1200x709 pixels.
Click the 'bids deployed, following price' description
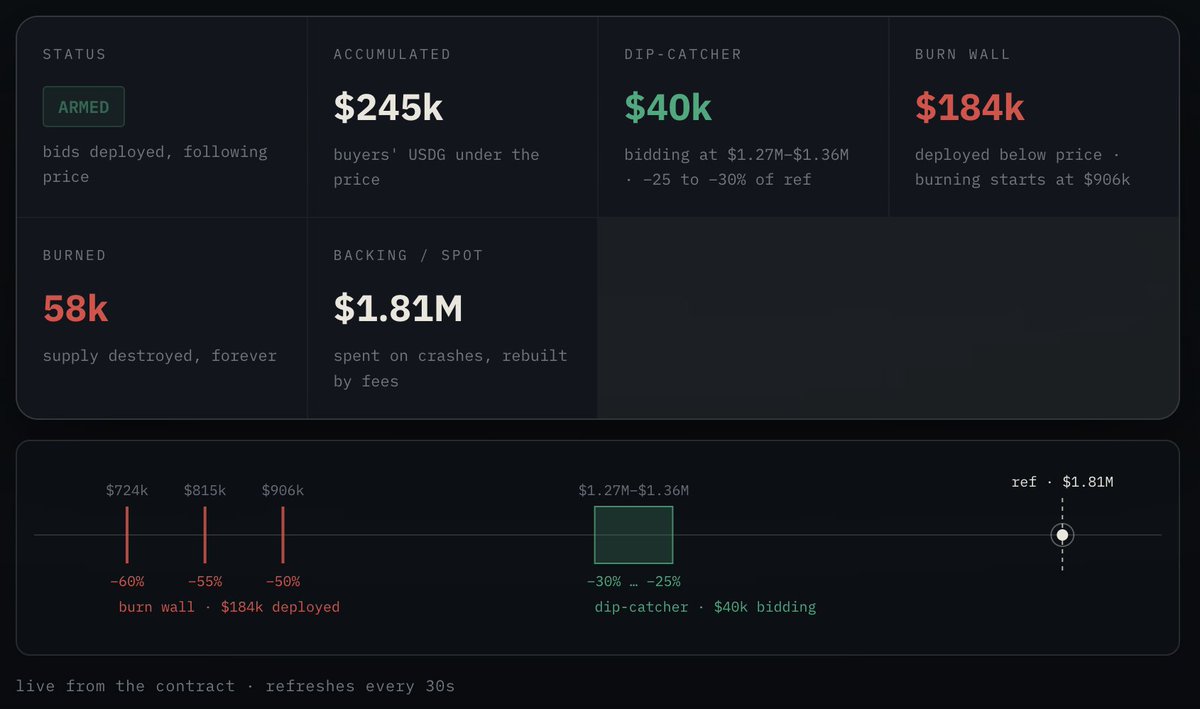pos(155,164)
